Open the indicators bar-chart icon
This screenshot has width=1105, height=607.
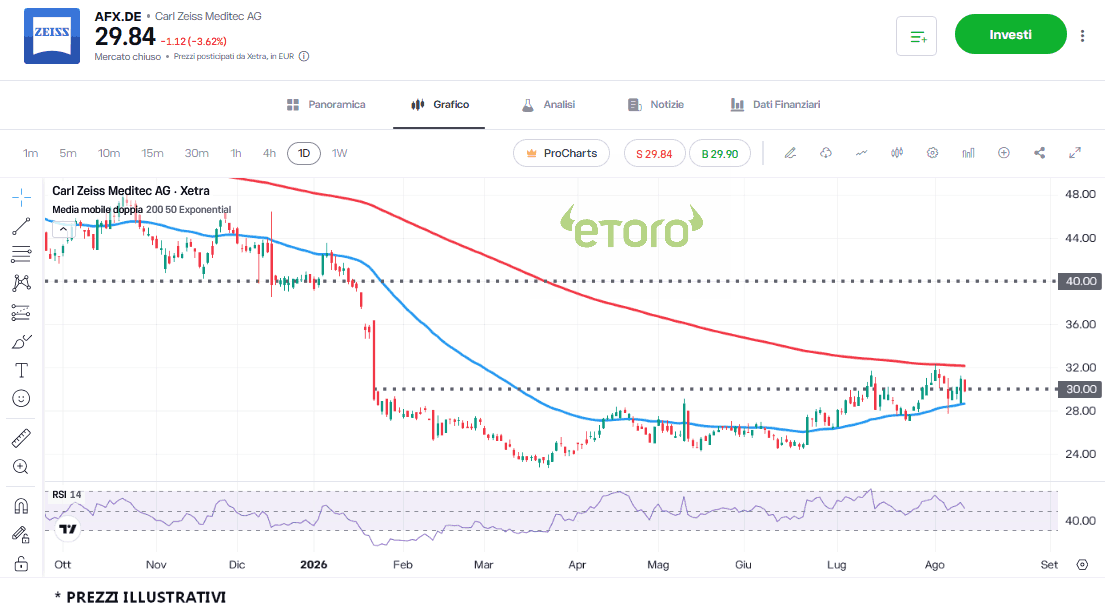[x=968, y=153]
